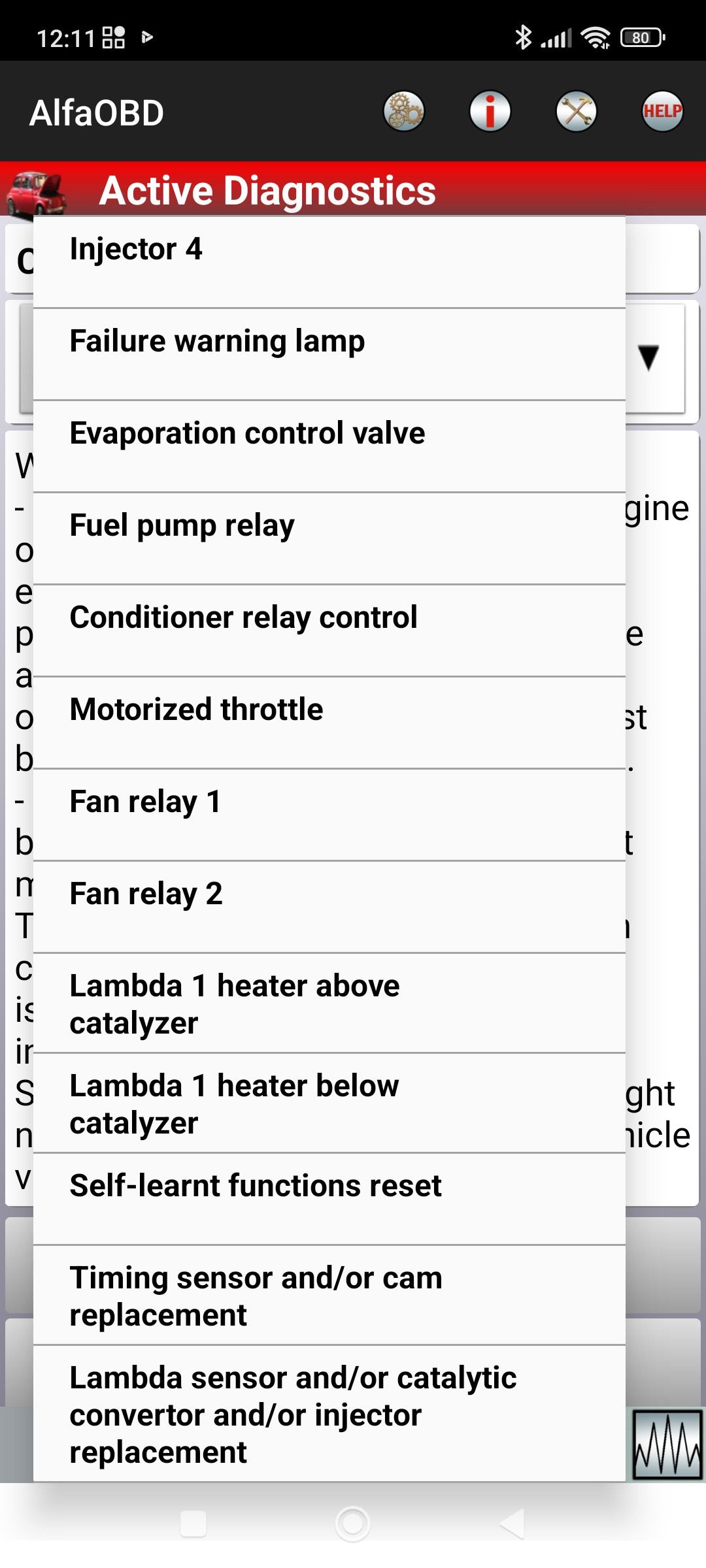Viewport: 706px width, 1568px height.
Task: Choose Failure warning lamp option
Action: pyautogui.click(x=329, y=353)
